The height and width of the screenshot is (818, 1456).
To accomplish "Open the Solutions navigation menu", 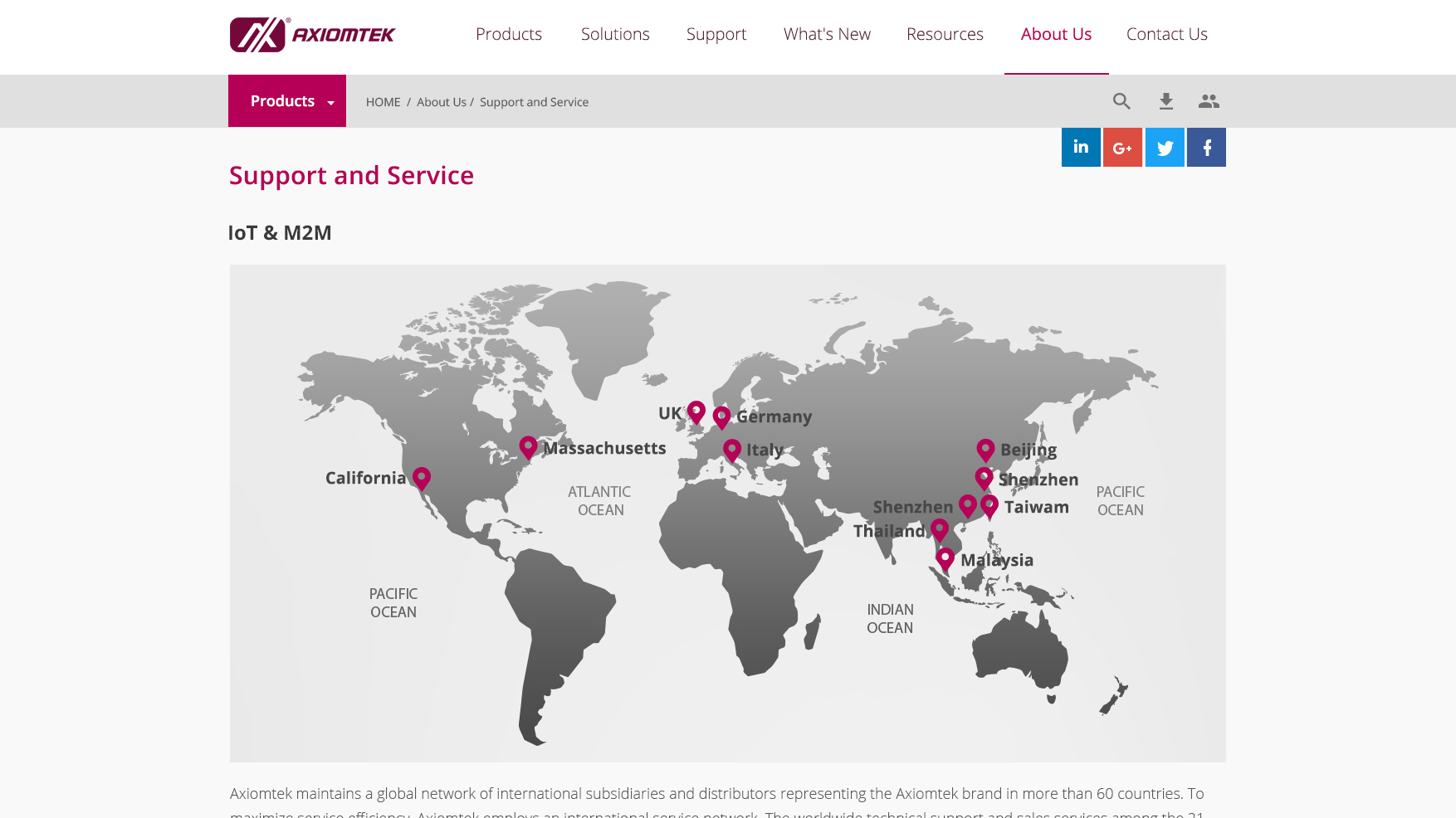I will click(x=615, y=34).
